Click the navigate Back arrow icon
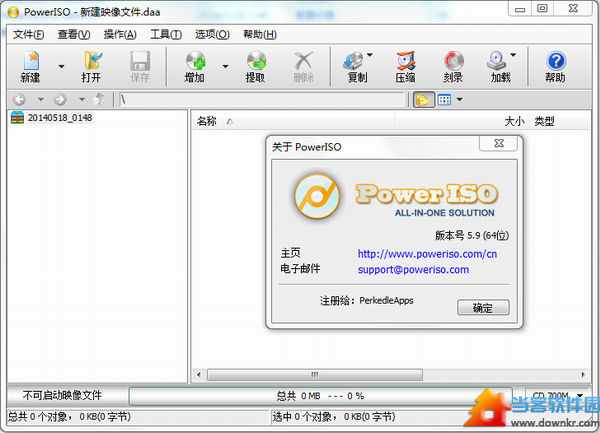600x433 pixels. coord(19,99)
